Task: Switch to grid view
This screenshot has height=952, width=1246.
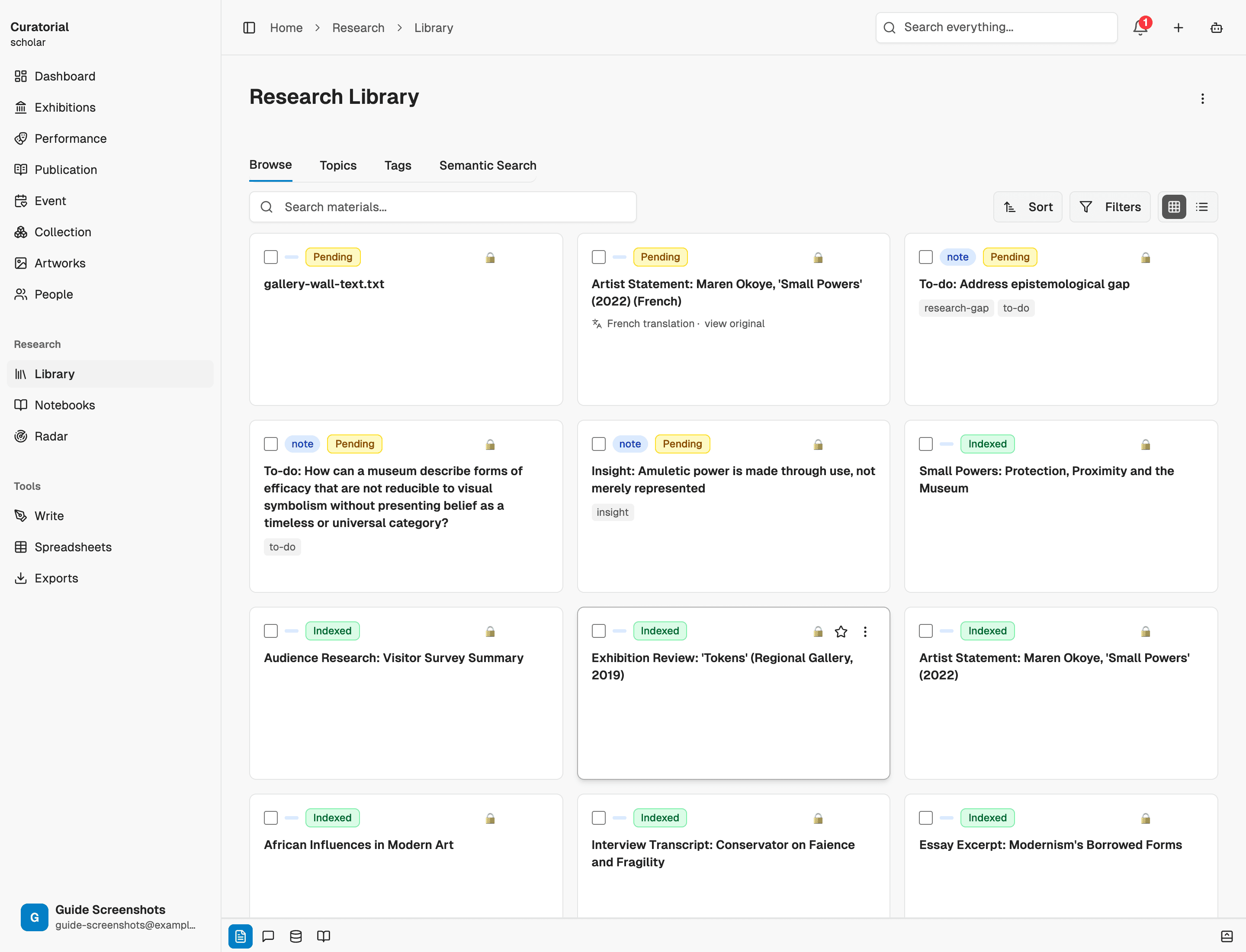Action: click(x=1174, y=207)
